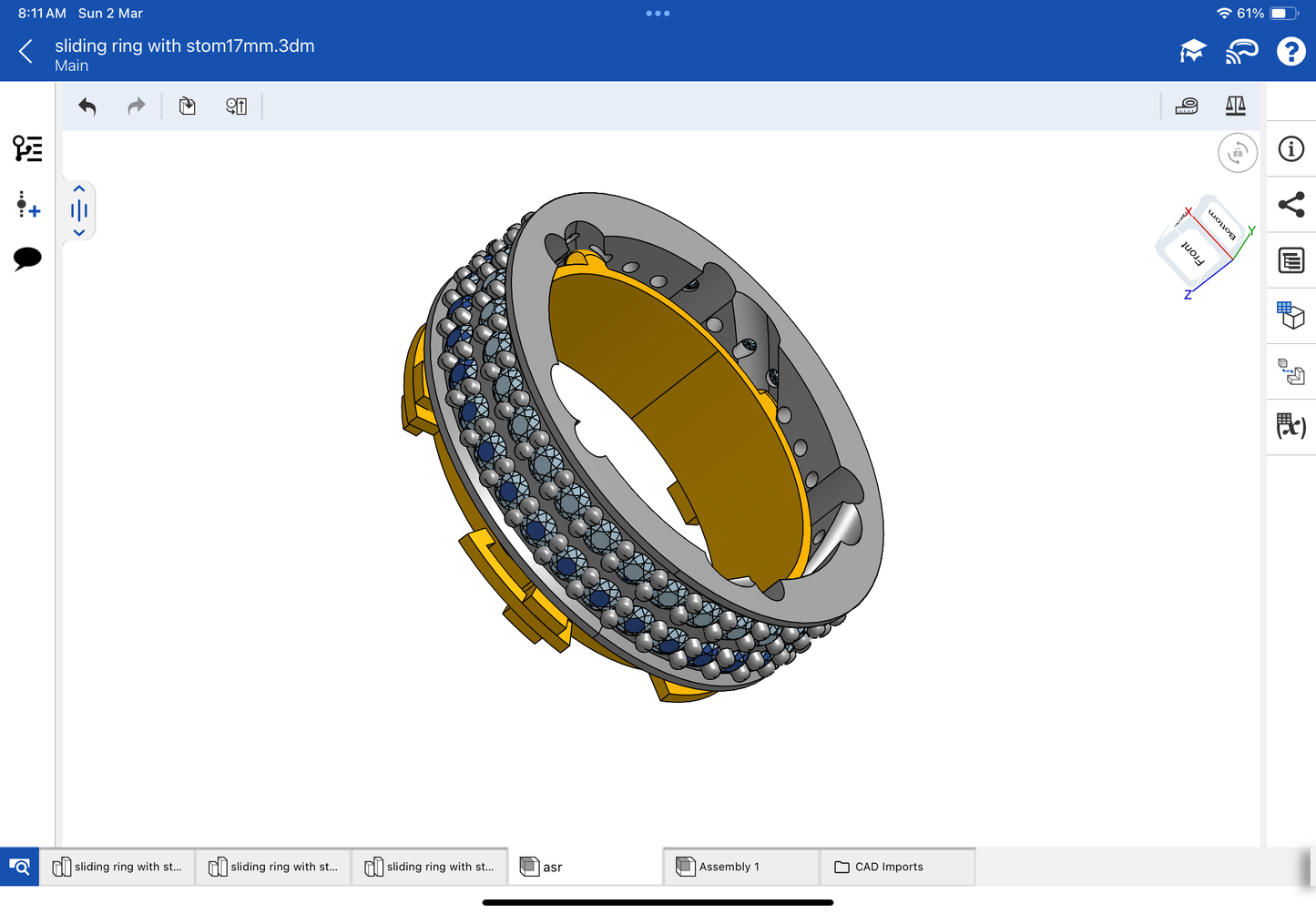Select the Measure tape tool

tap(1186, 107)
